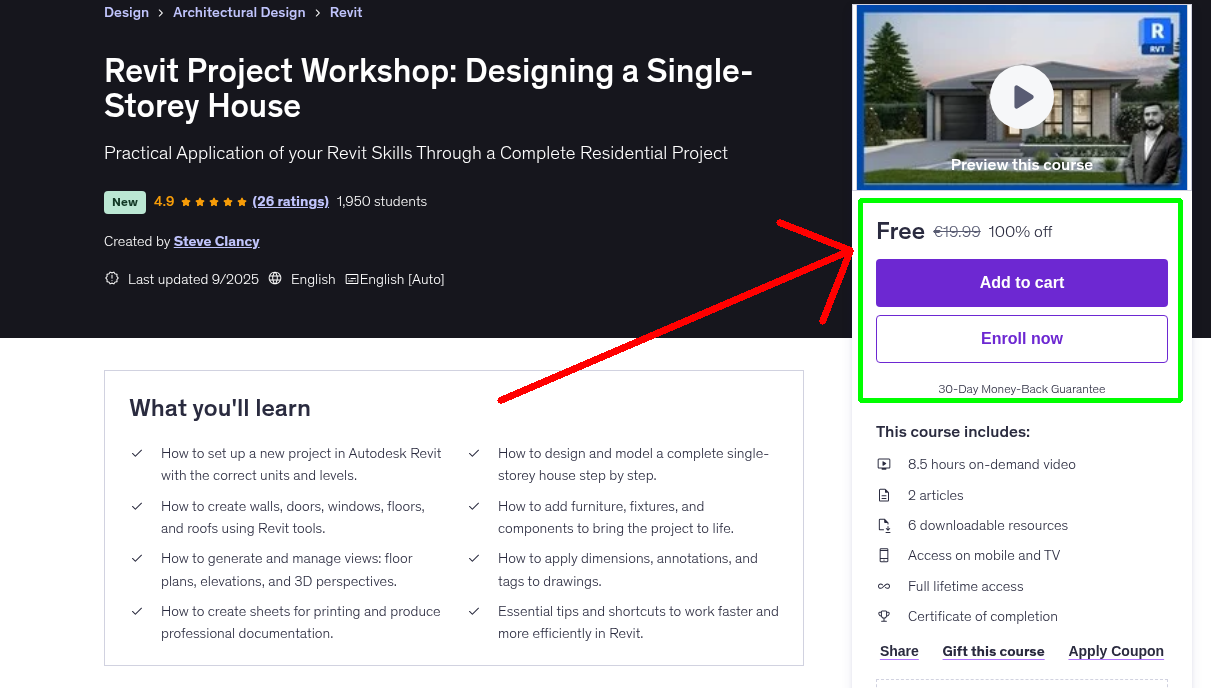Play the course preview video
The height and width of the screenshot is (688, 1211).
click(1021, 96)
